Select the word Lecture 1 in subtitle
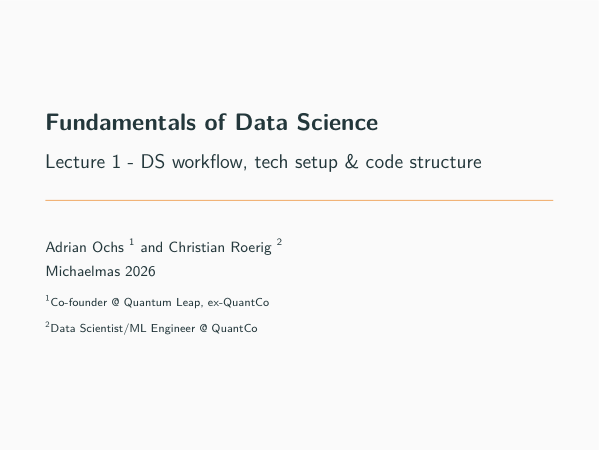 click(x=83, y=162)
